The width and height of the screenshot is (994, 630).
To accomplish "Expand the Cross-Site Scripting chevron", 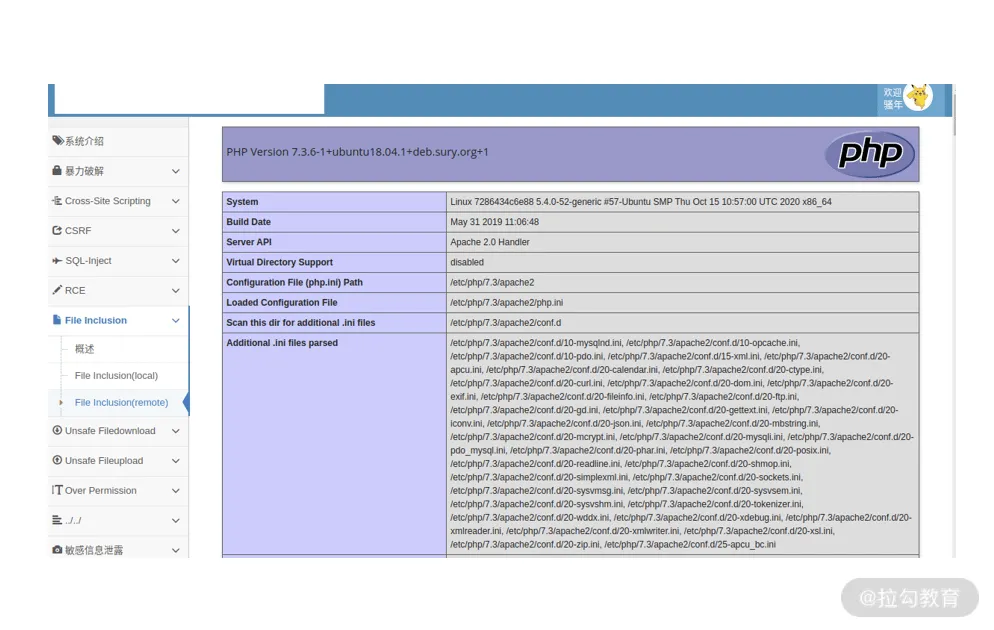I will [176, 201].
